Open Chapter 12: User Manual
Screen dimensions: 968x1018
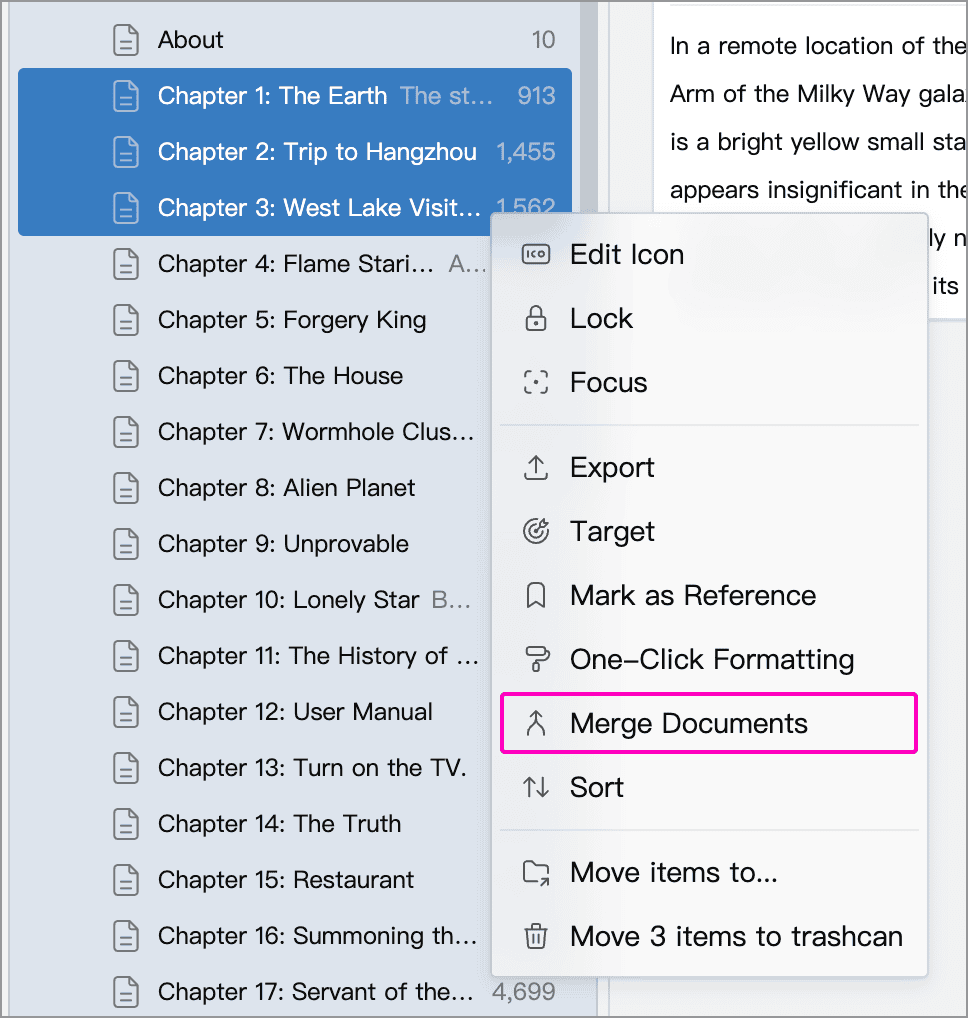(x=254, y=712)
